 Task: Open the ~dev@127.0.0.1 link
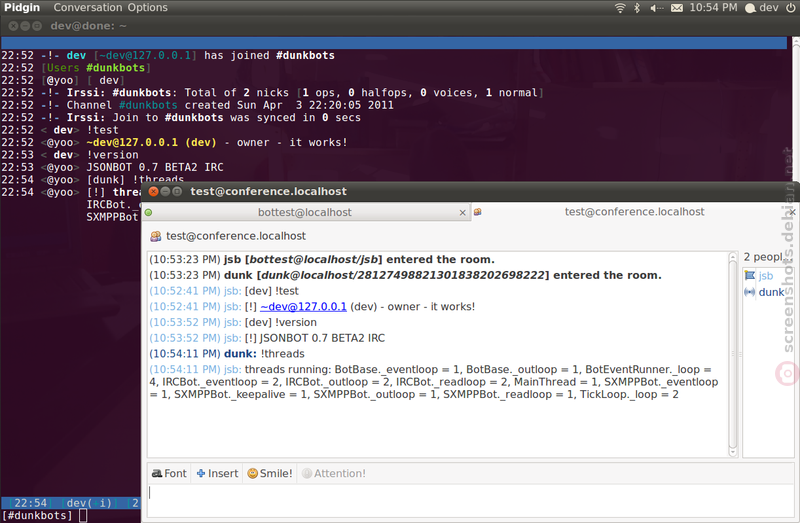[x=303, y=307]
